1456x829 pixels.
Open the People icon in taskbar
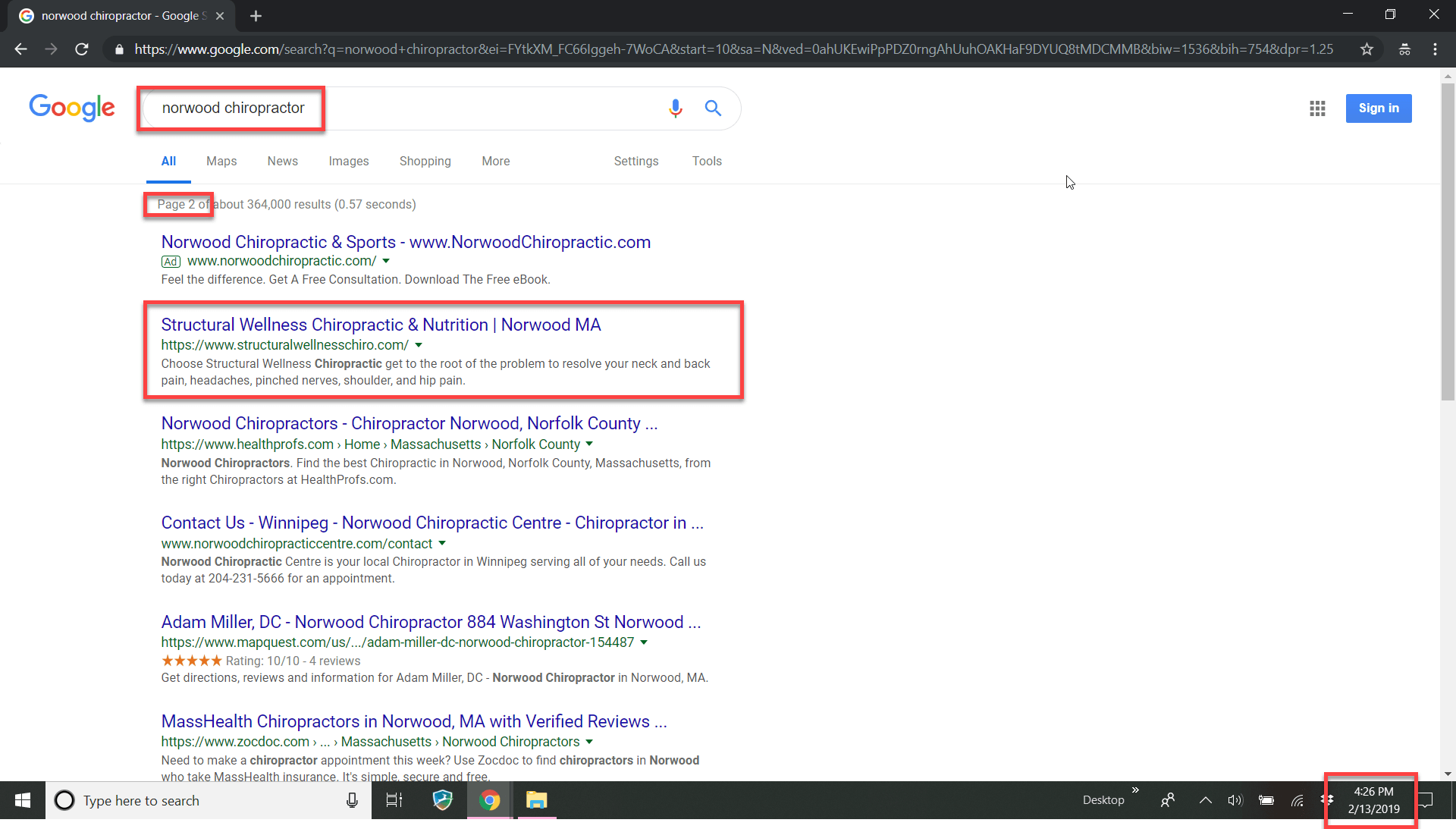1168,800
